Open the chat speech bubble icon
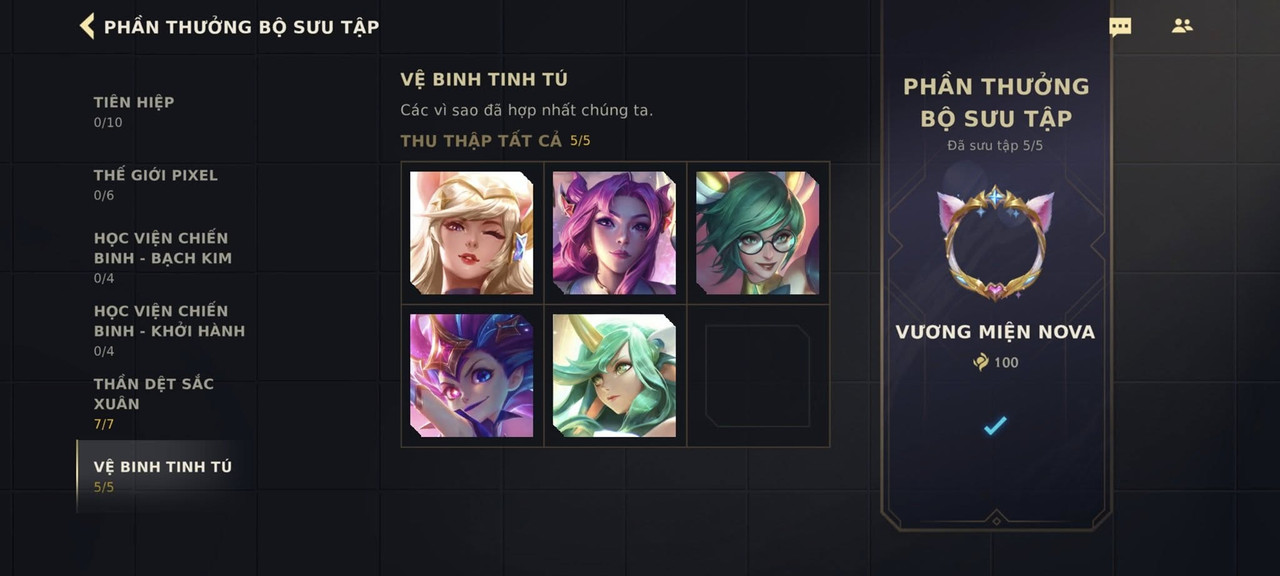This screenshot has width=1280, height=576. coord(1120,27)
